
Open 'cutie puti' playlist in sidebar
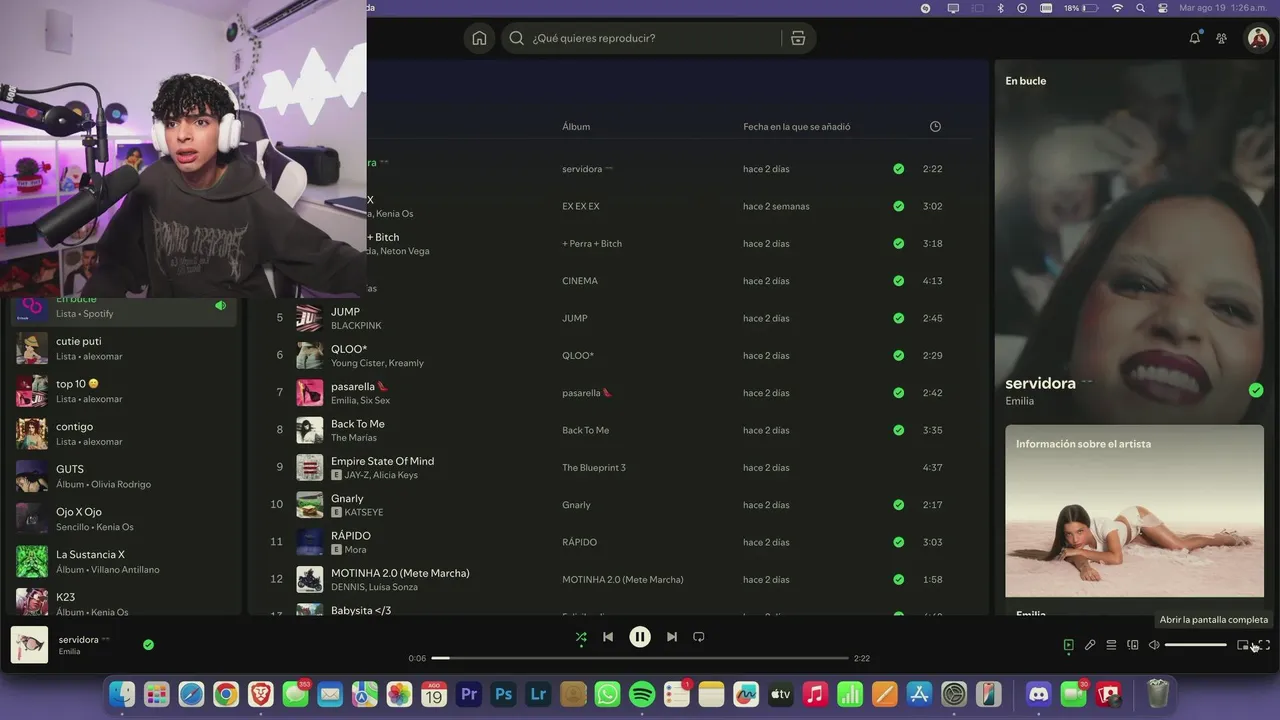(123, 348)
